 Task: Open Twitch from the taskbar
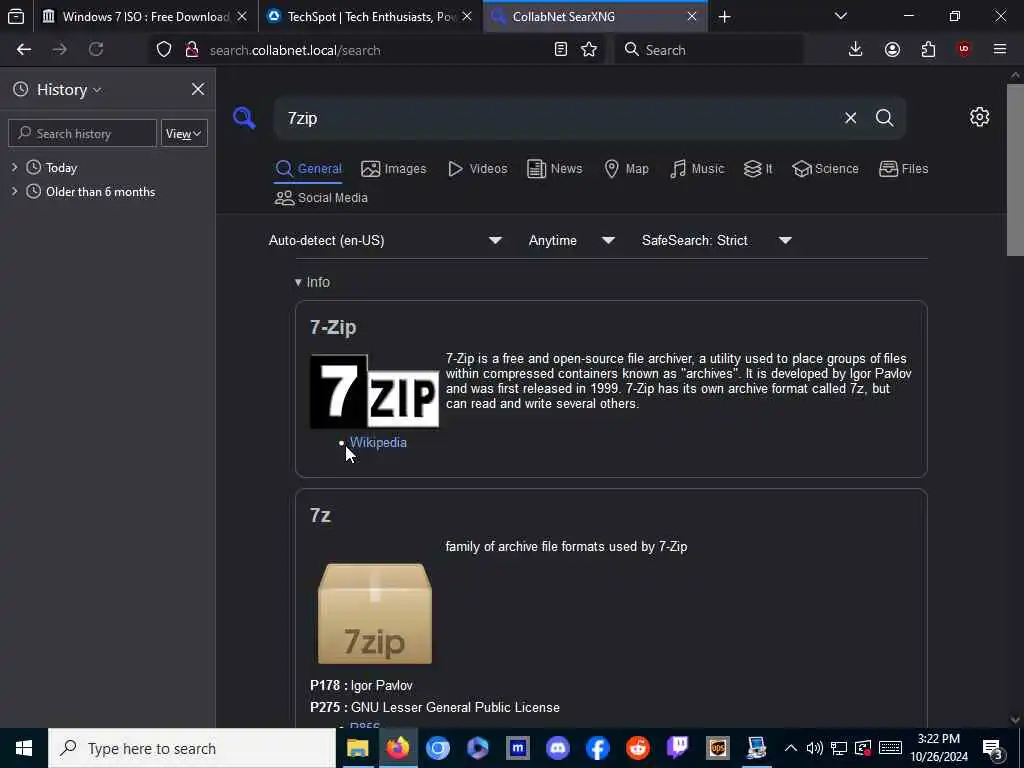677,748
